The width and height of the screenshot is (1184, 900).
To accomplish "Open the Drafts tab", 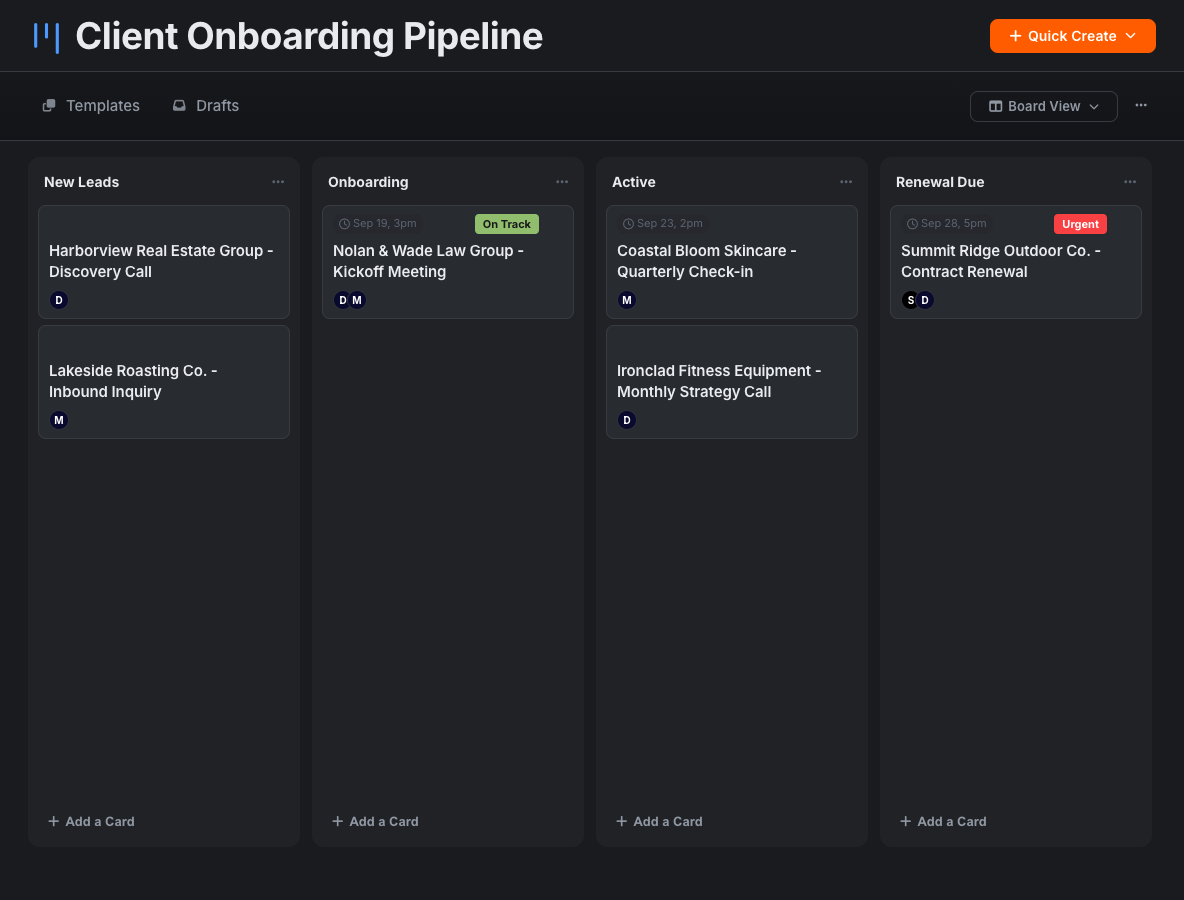I will 205,106.
